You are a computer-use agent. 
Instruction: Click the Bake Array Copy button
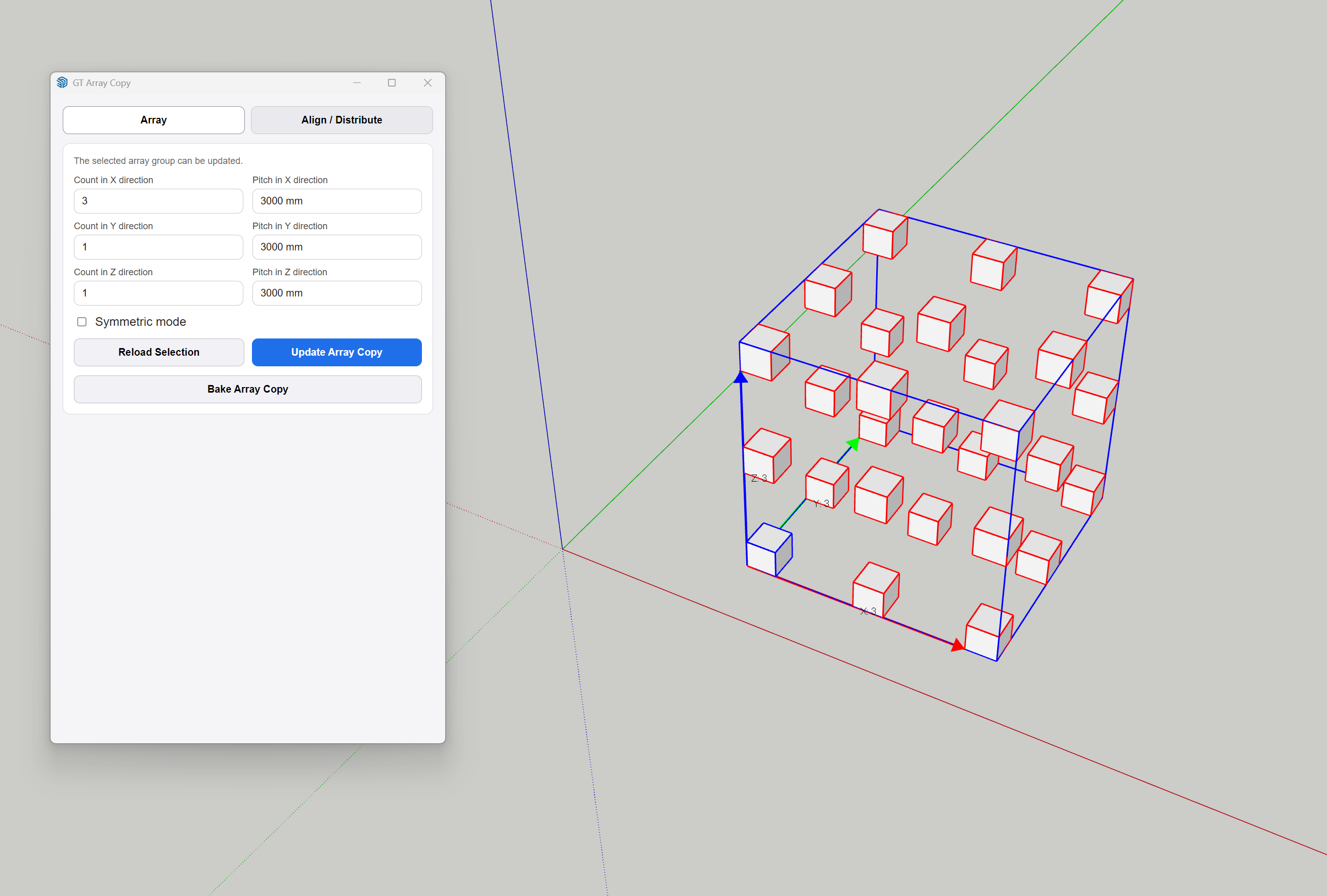[x=248, y=389]
